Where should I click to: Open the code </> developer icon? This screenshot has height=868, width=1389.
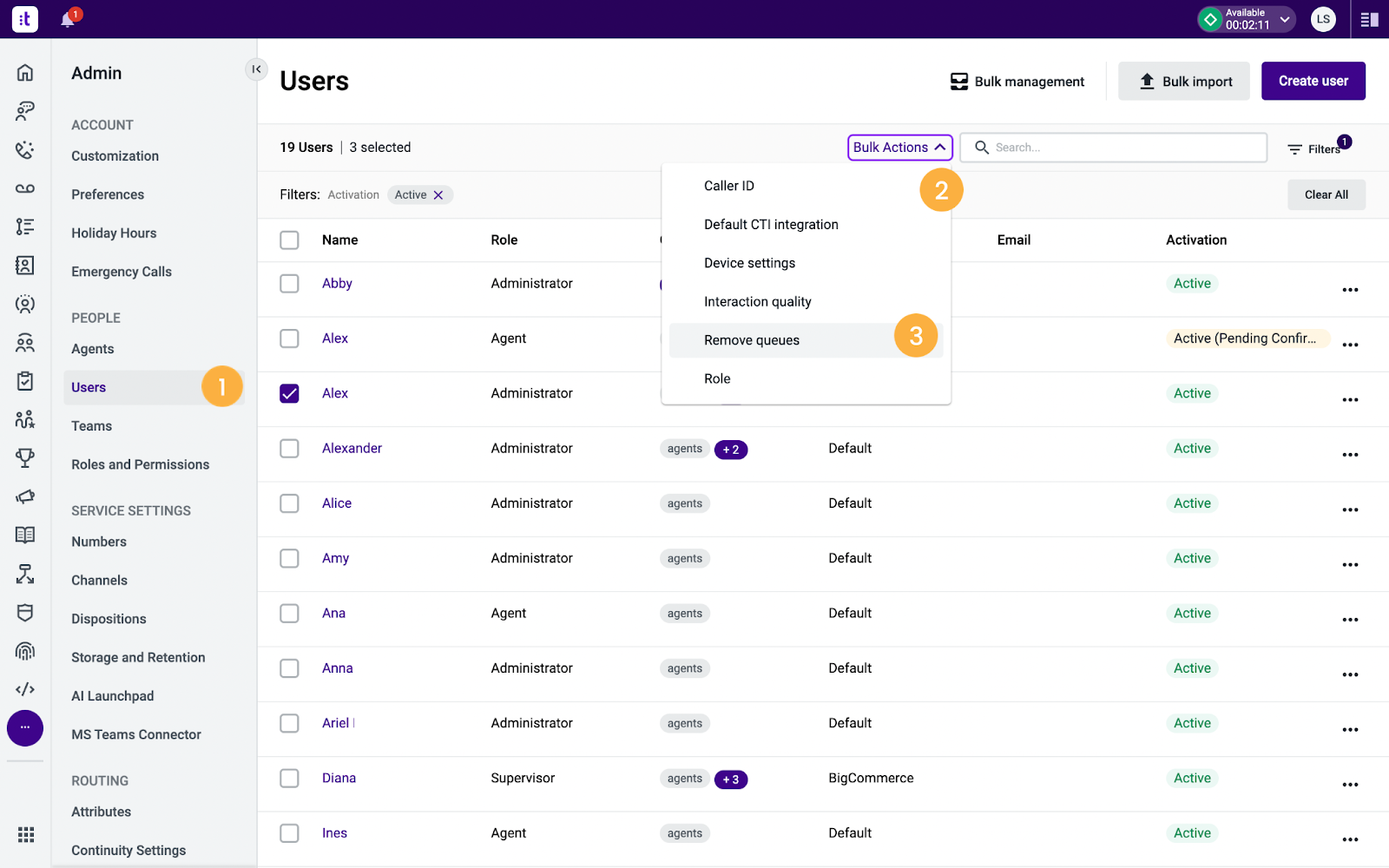pyautogui.click(x=25, y=688)
